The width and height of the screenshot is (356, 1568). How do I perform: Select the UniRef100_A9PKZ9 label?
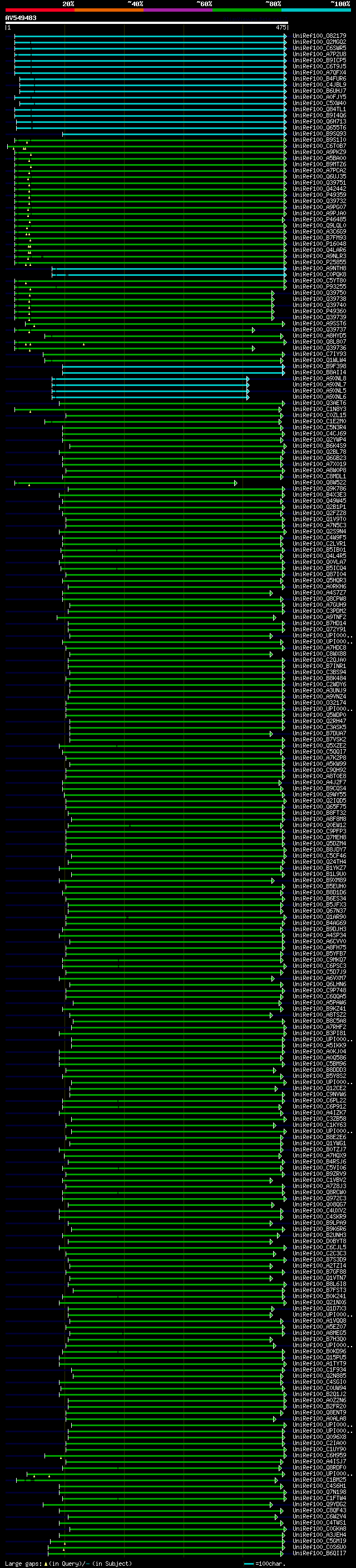[x=319, y=152]
